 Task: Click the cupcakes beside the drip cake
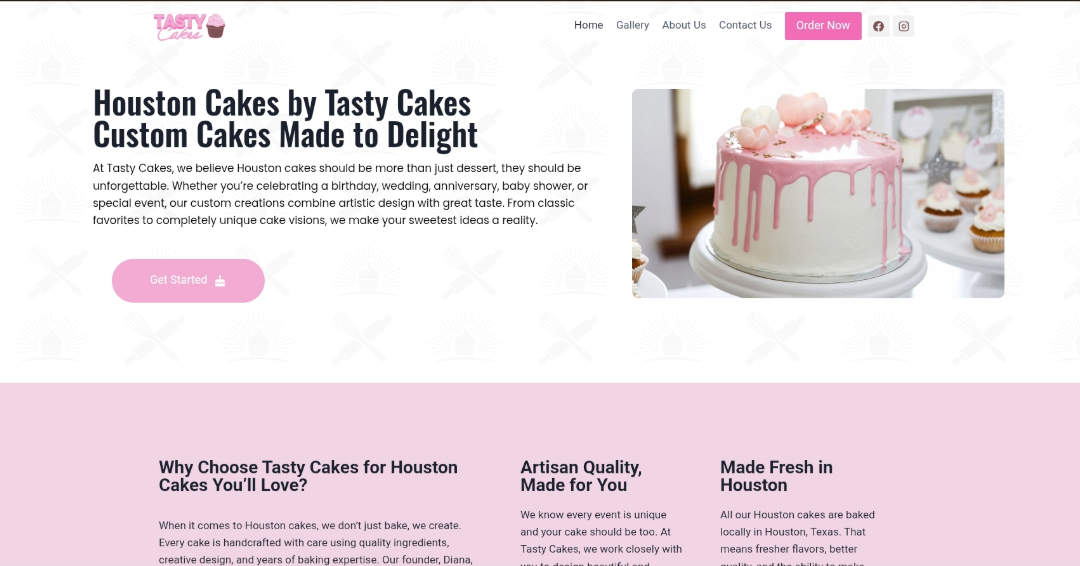[964, 207]
